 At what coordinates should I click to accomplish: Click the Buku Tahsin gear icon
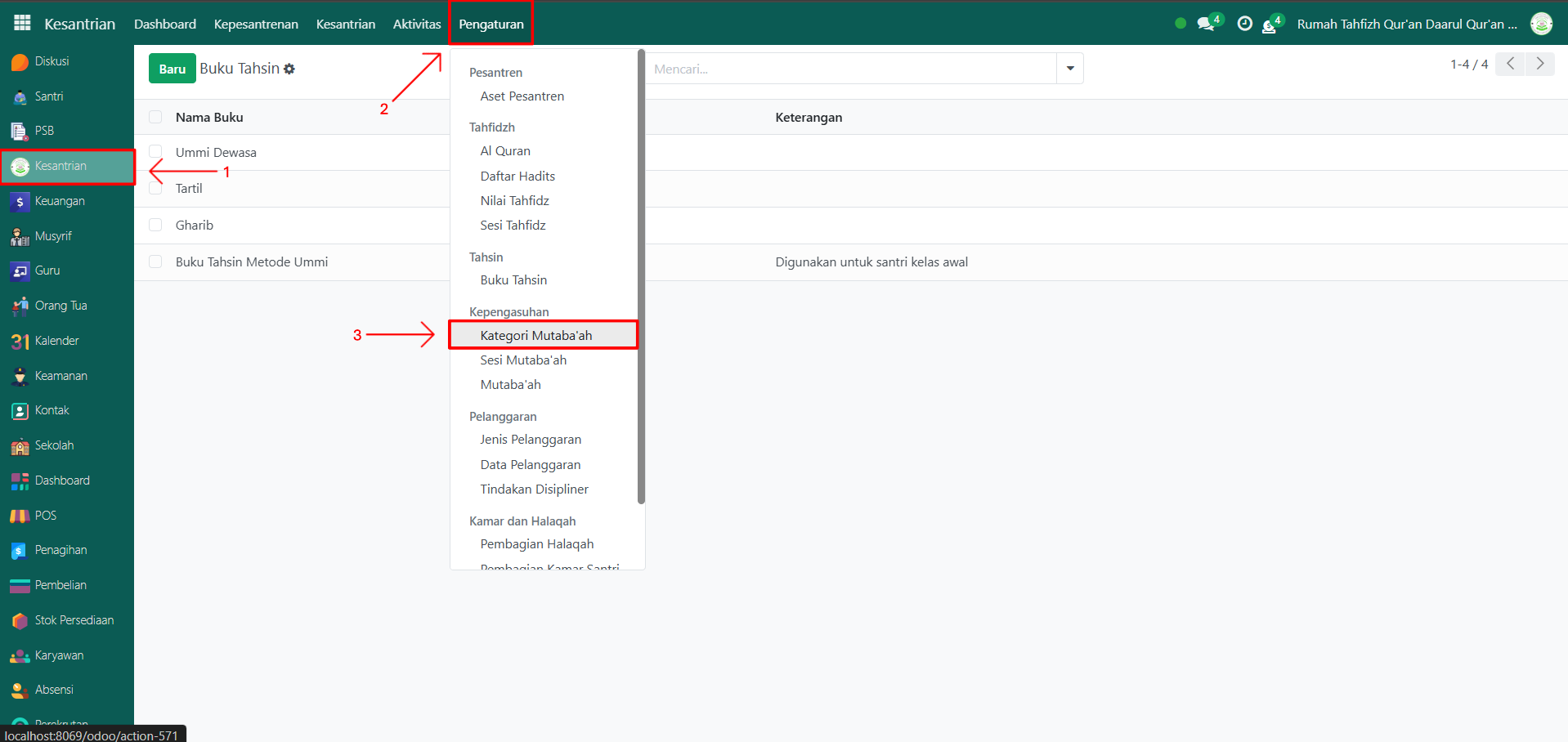[289, 69]
